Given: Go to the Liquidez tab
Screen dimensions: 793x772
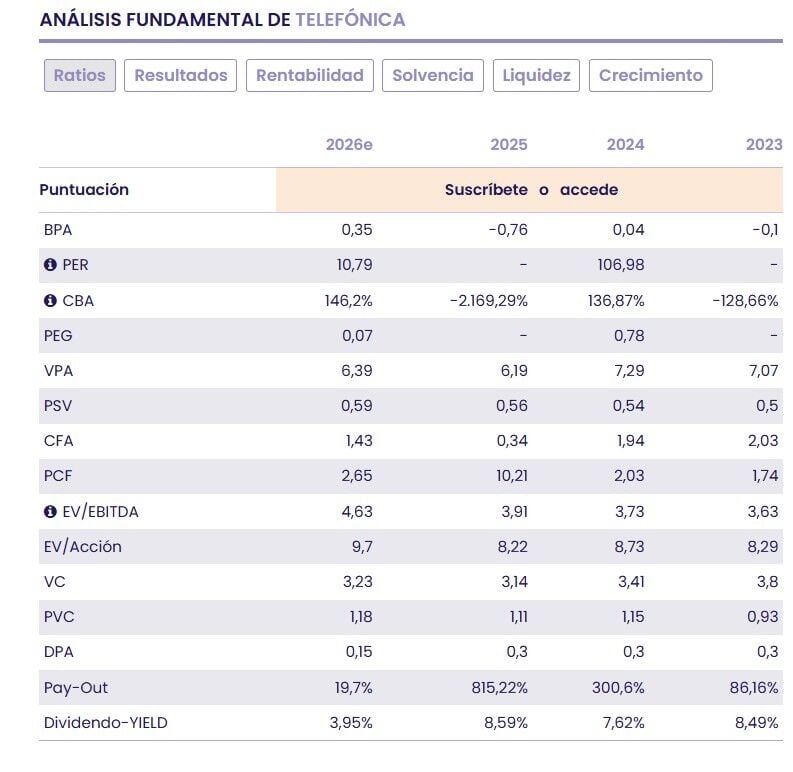Looking at the screenshot, I should pyautogui.click(x=536, y=75).
